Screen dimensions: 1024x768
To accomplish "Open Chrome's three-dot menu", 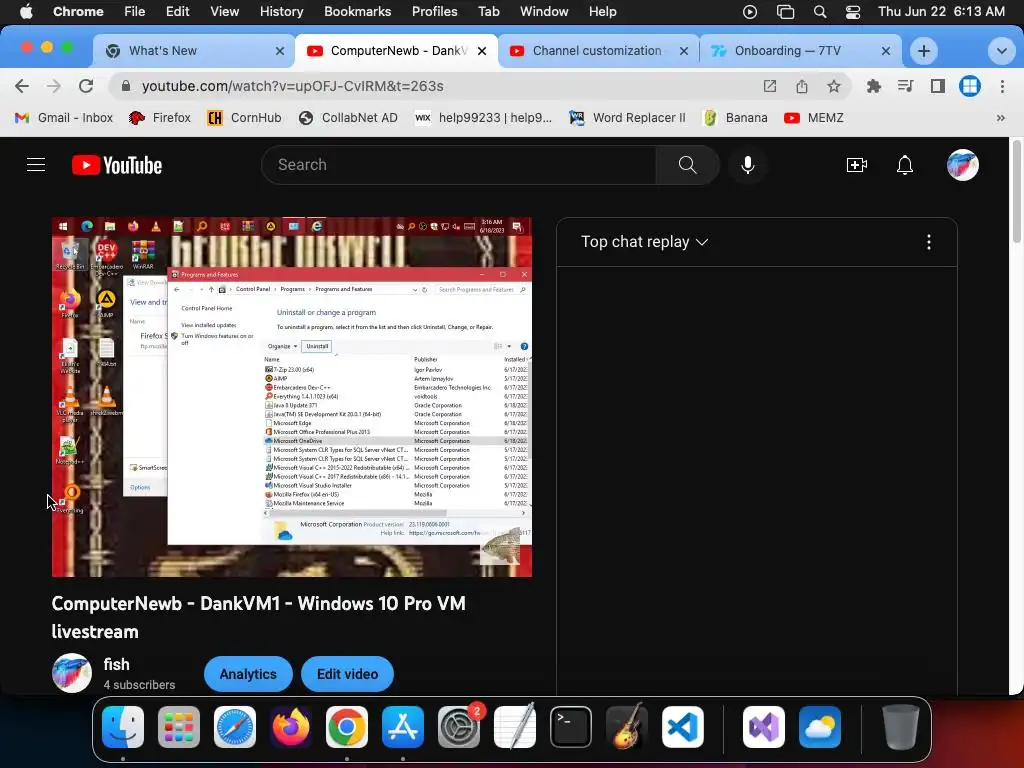I will point(1002,86).
